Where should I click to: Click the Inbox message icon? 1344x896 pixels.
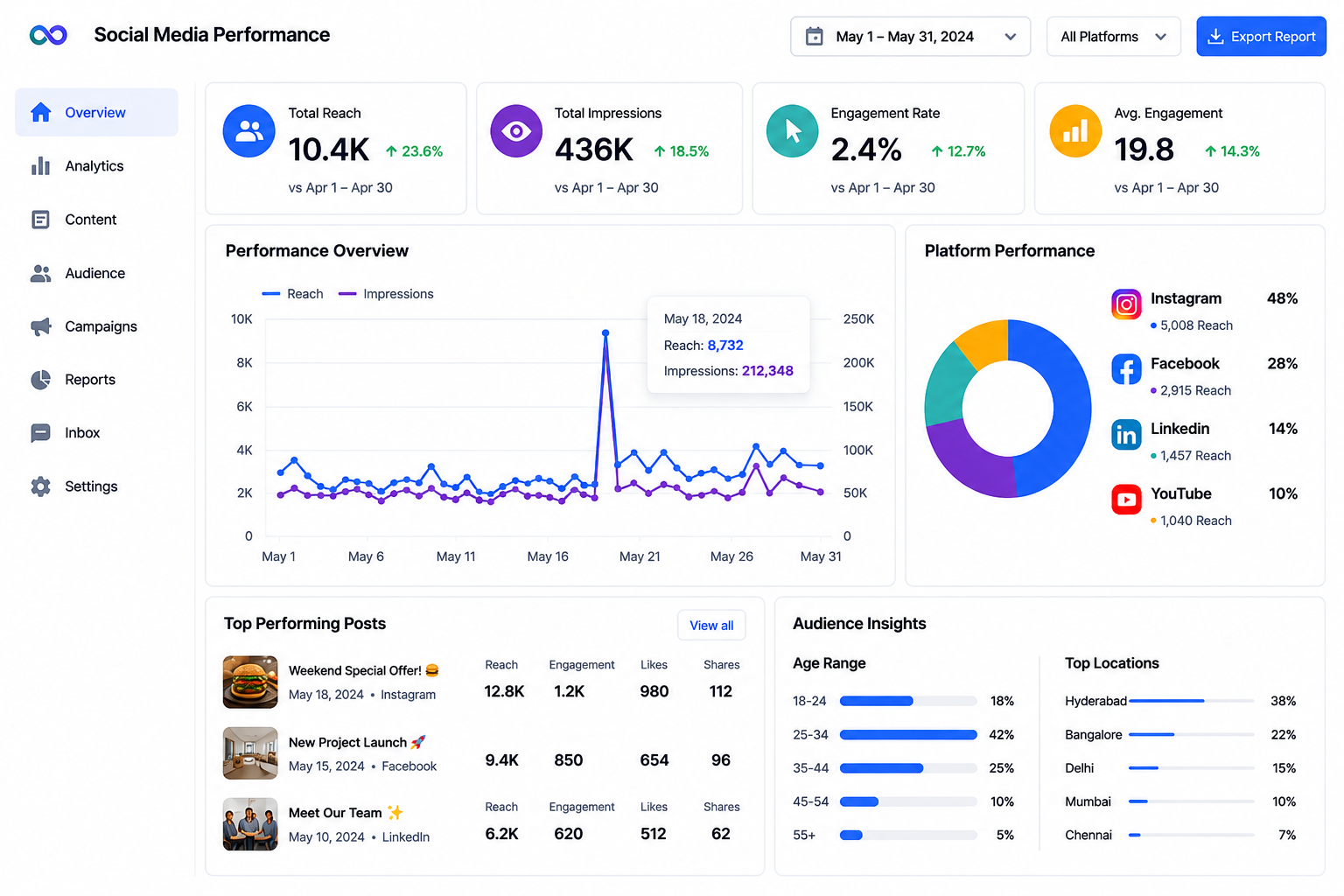pyautogui.click(x=40, y=433)
